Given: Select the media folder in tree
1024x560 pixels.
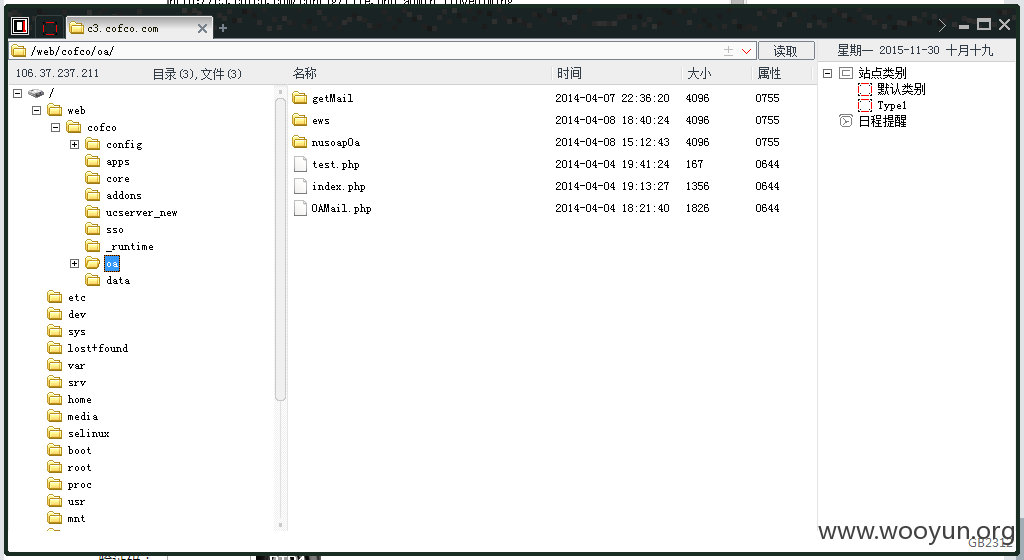Looking at the screenshot, I should click(73, 416).
